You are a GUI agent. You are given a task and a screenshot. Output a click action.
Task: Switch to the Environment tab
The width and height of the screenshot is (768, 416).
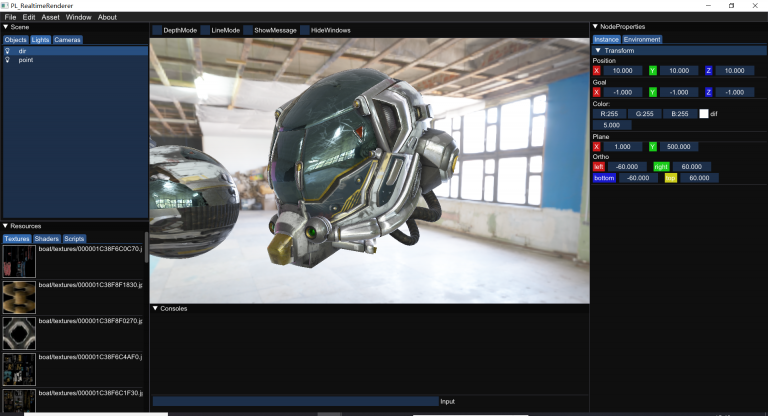click(642, 39)
